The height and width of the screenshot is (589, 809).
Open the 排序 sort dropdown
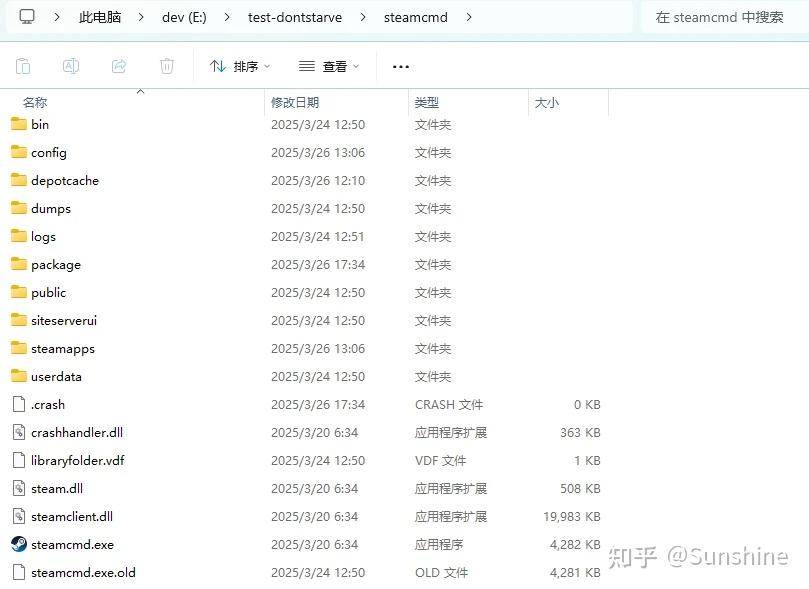(240, 66)
